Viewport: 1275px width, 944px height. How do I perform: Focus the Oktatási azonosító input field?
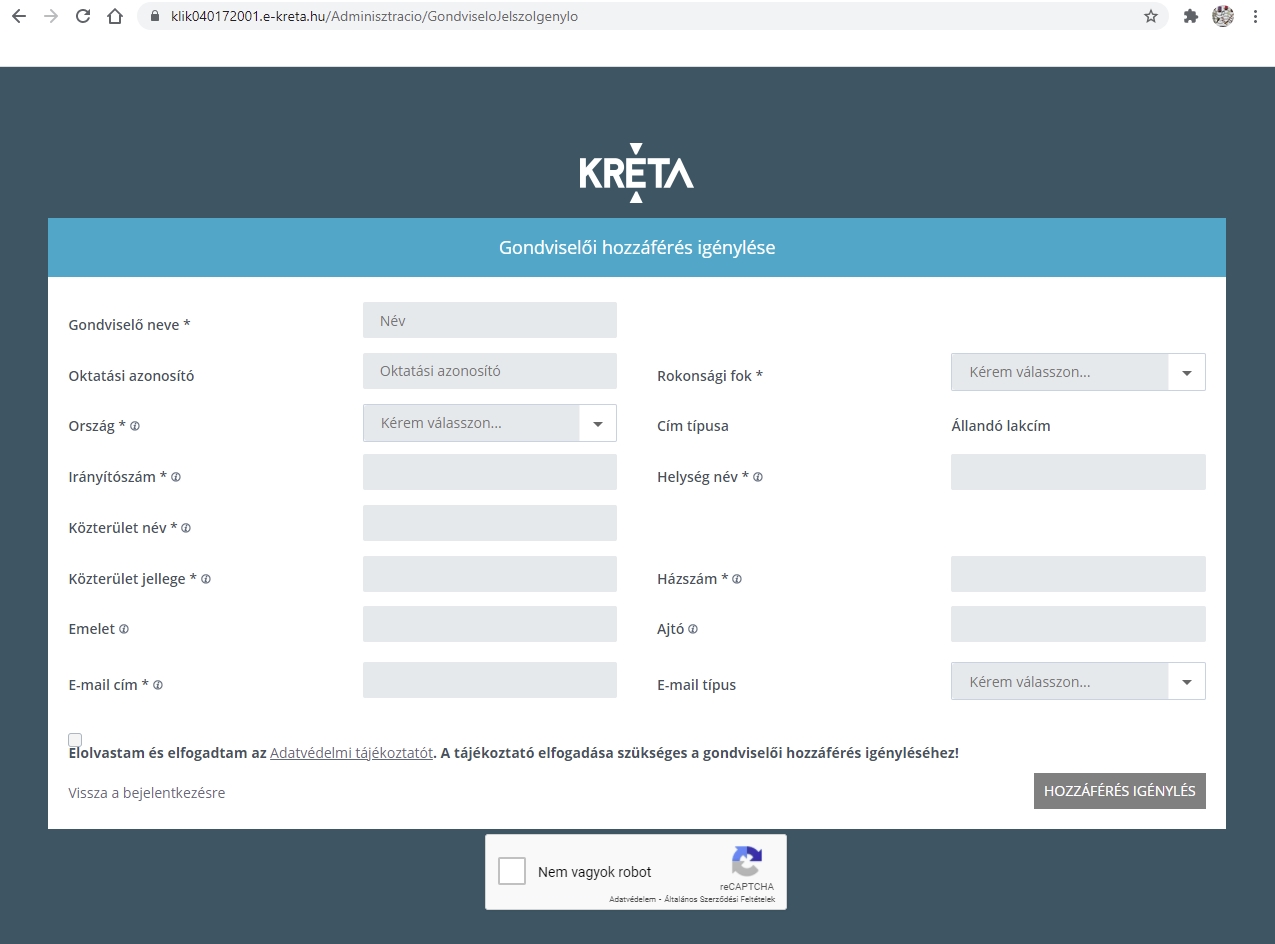490,370
